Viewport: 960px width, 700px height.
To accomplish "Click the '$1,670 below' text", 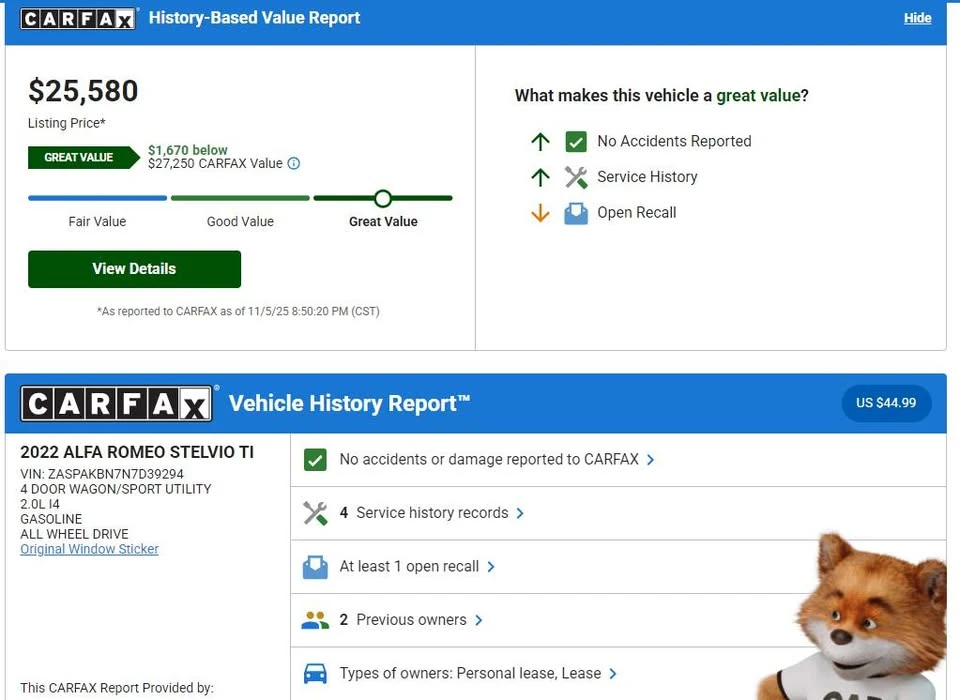I will (187, 150).
